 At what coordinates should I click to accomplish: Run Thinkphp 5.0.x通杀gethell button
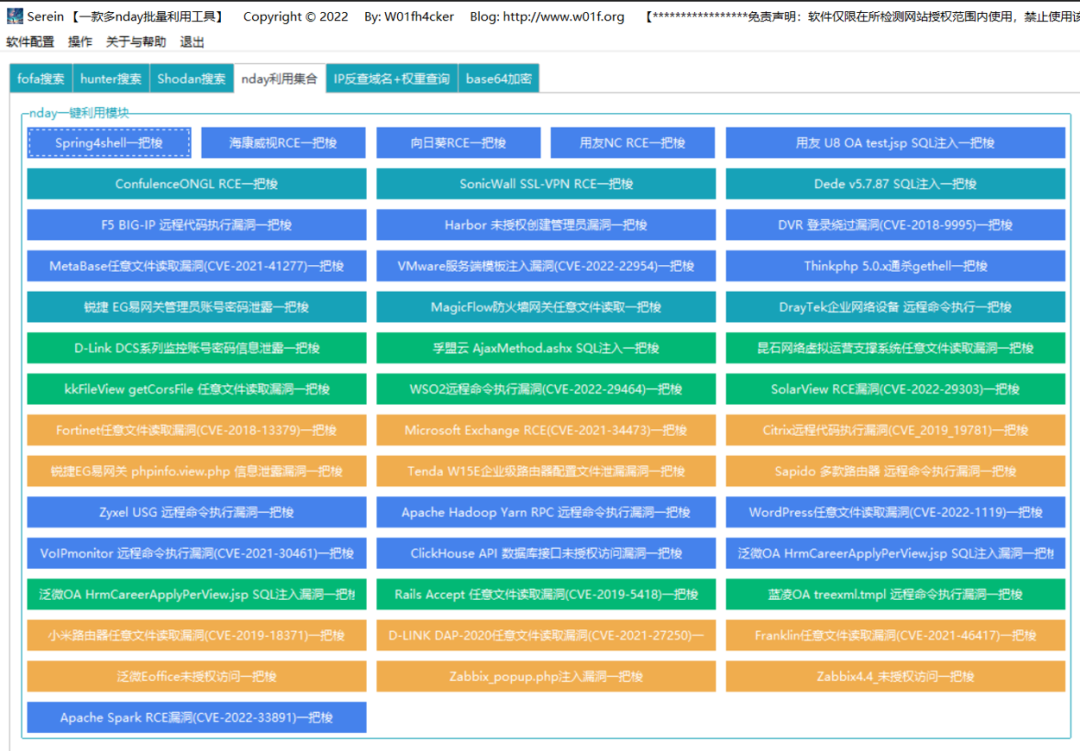895,266
